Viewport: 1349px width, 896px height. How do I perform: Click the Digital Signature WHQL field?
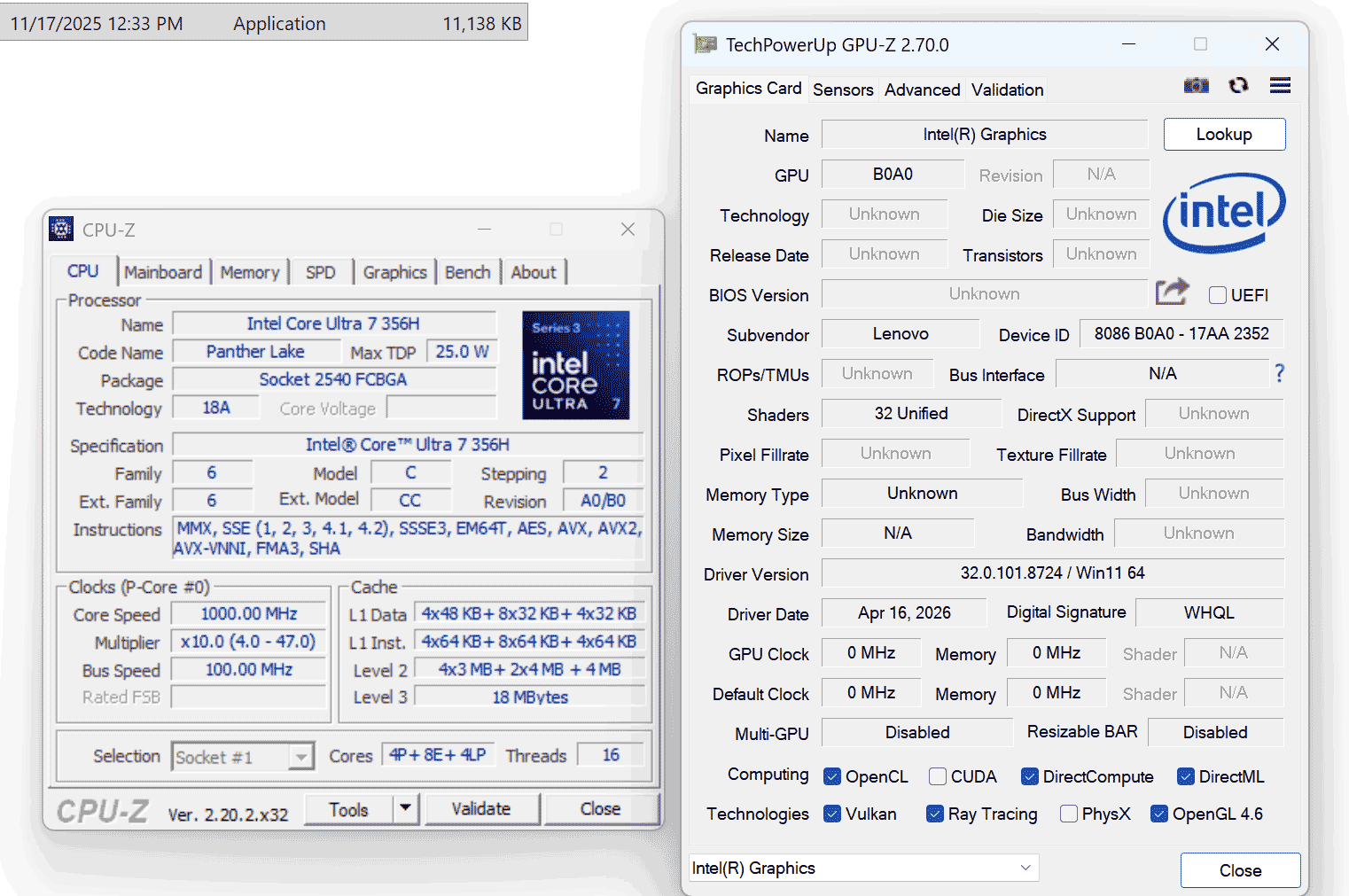[1209, 612]
